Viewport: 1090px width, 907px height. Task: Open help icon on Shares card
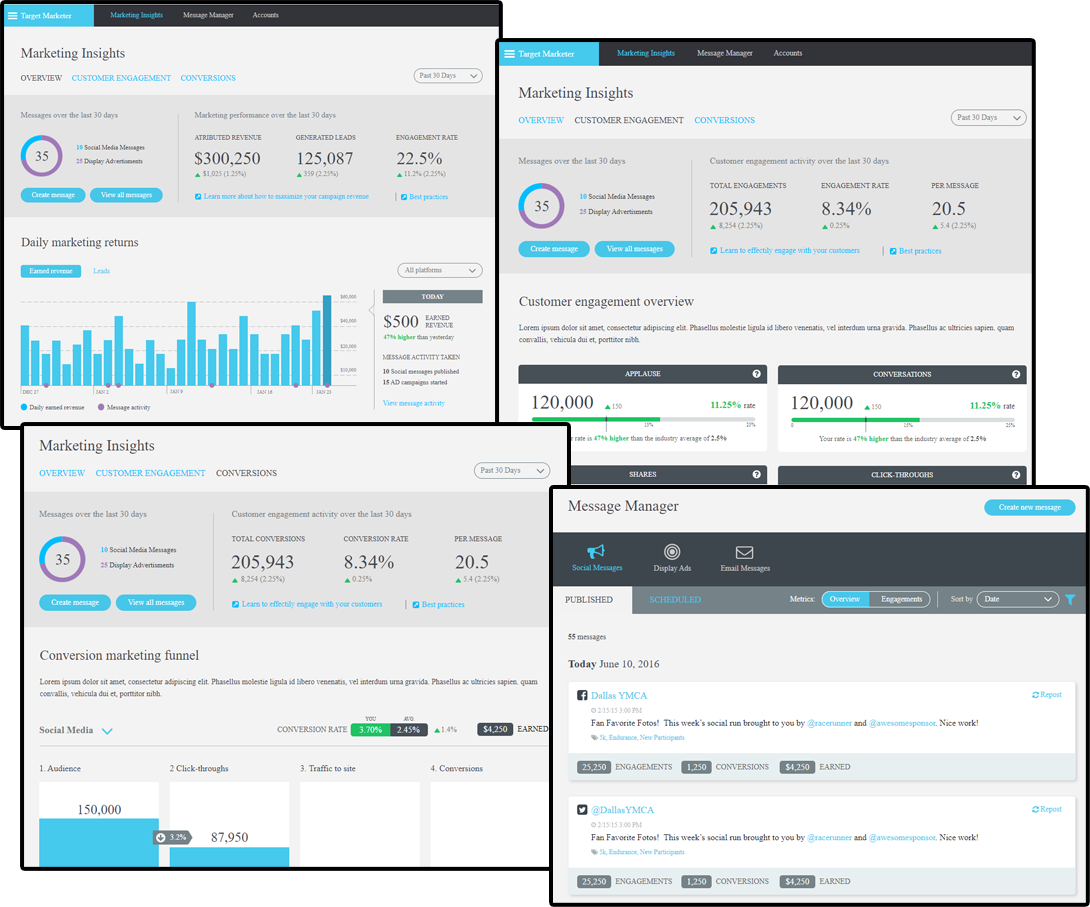(x=756, y=475)
